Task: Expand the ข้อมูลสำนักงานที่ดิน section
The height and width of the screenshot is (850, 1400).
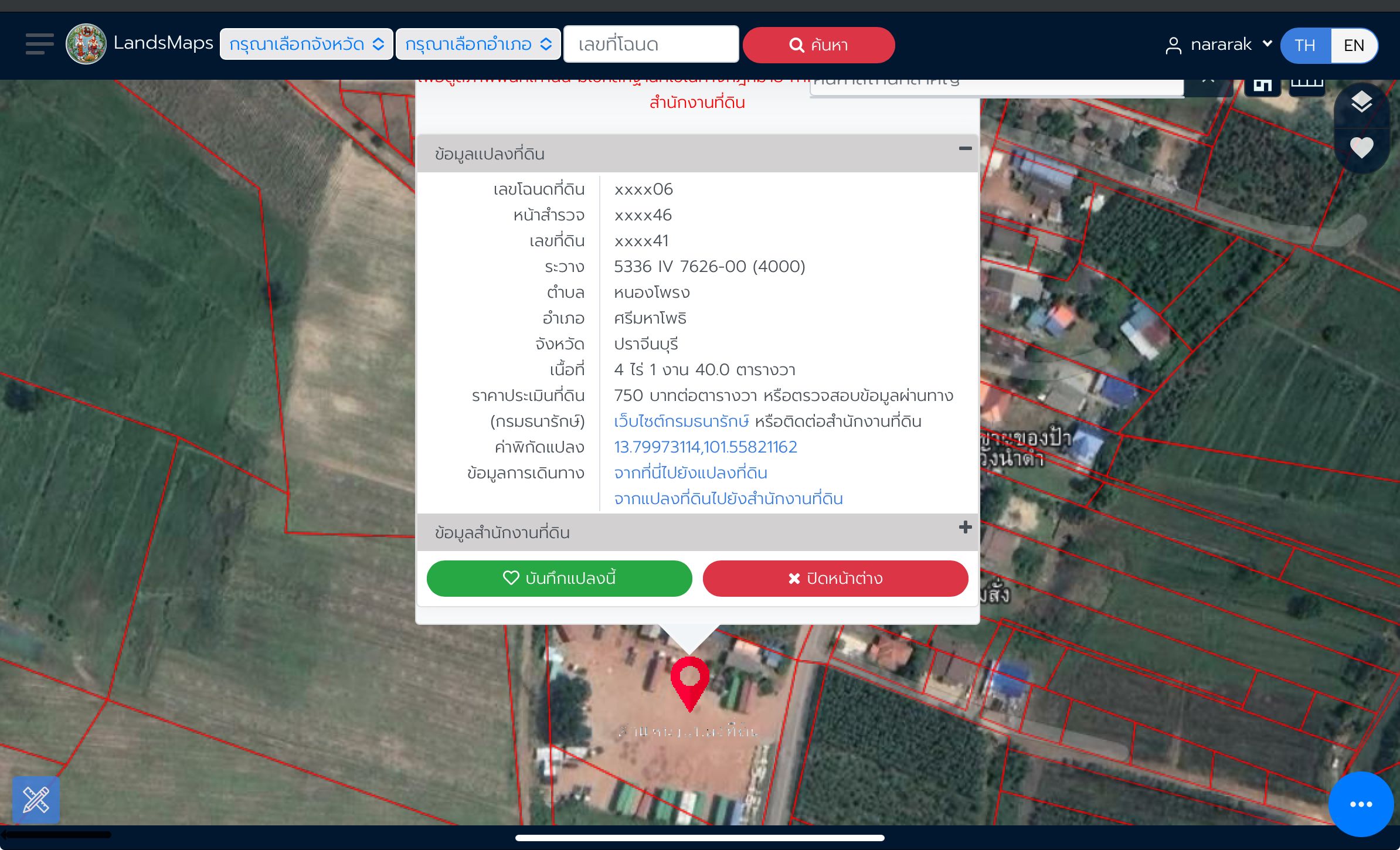Action: click(x=965, y=527)
